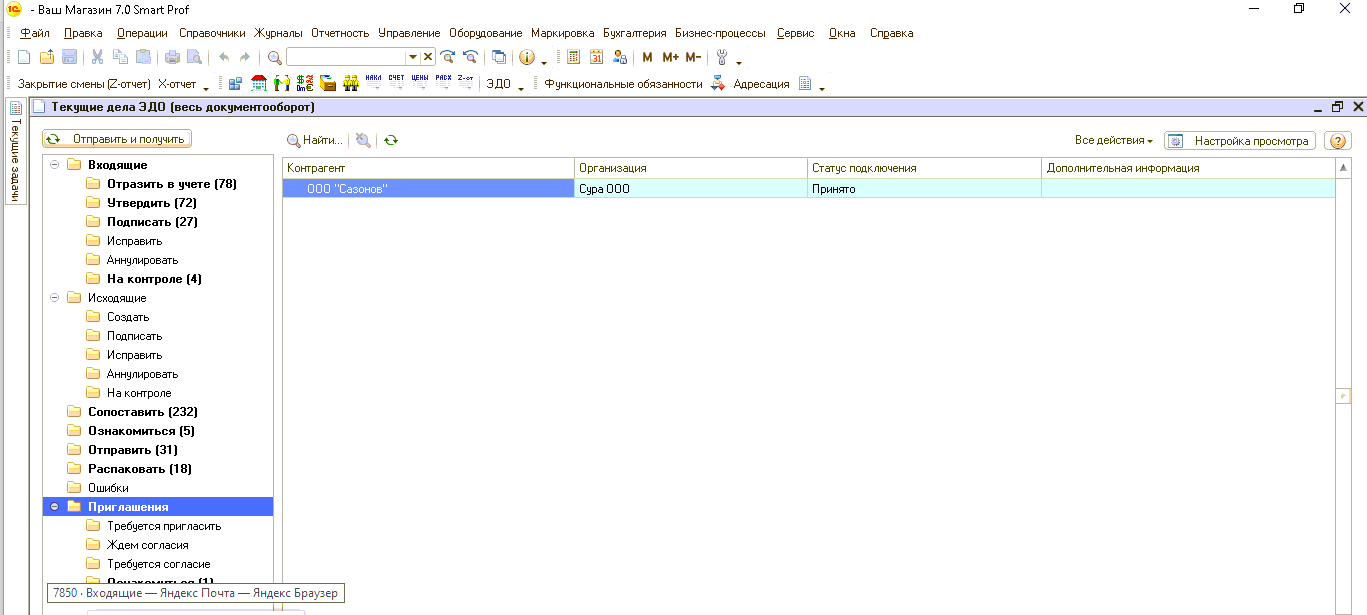Click the Отправить и получить button
The height and width of the screenshot is (615, 1367).
118,139
